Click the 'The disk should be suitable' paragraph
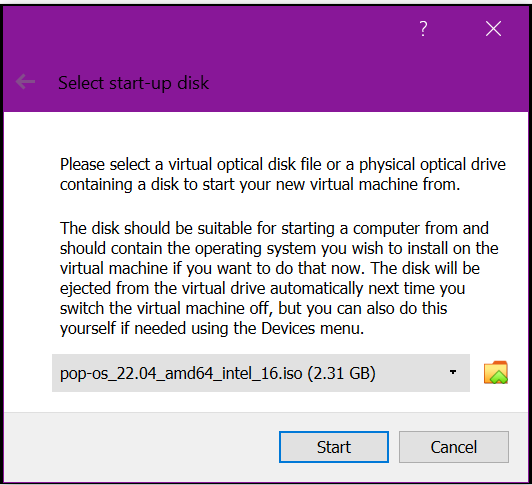 tap(279, 278)
